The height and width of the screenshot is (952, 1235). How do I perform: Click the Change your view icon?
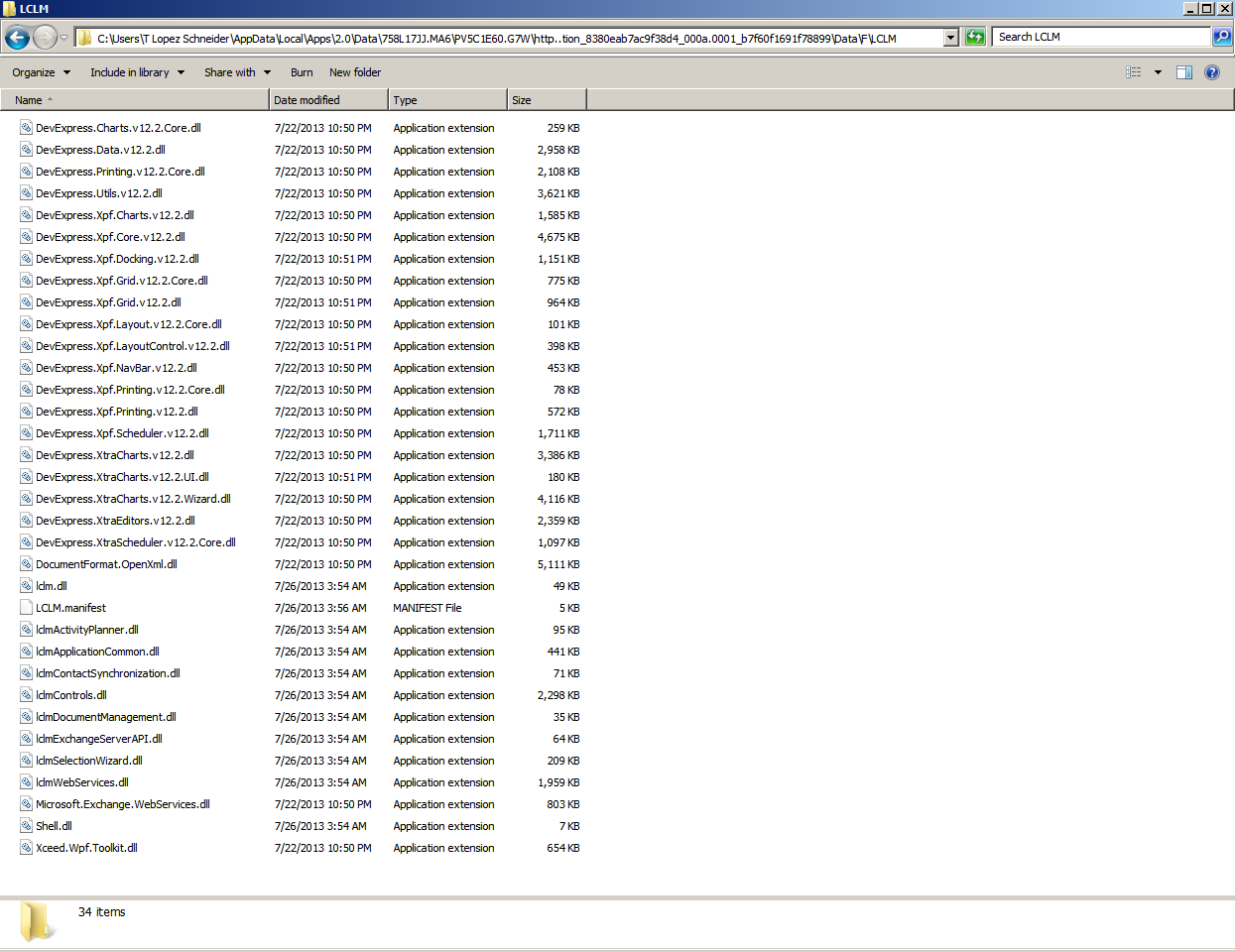(1134, 72)
